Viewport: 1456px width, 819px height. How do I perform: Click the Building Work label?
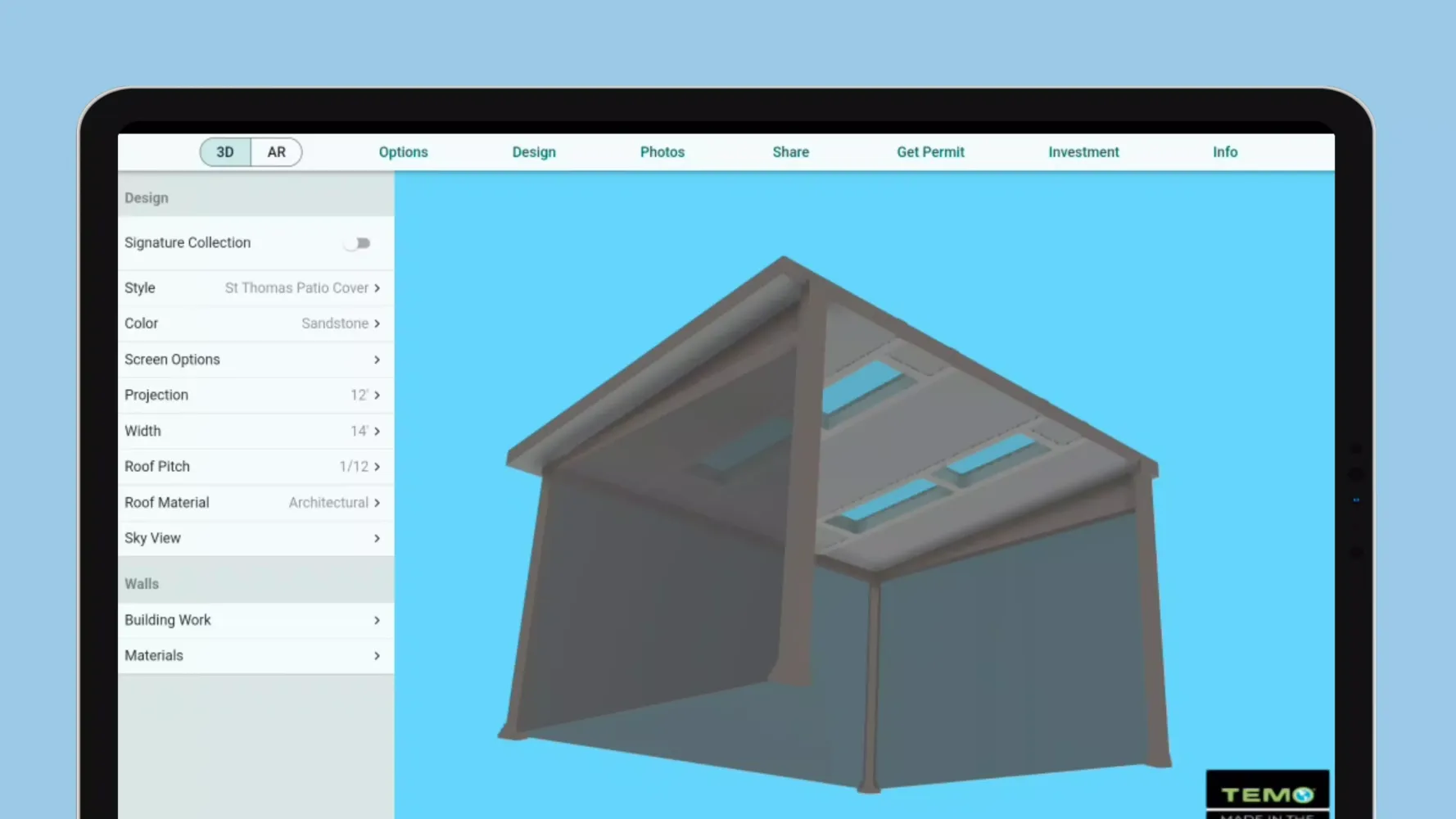(168, 620)
